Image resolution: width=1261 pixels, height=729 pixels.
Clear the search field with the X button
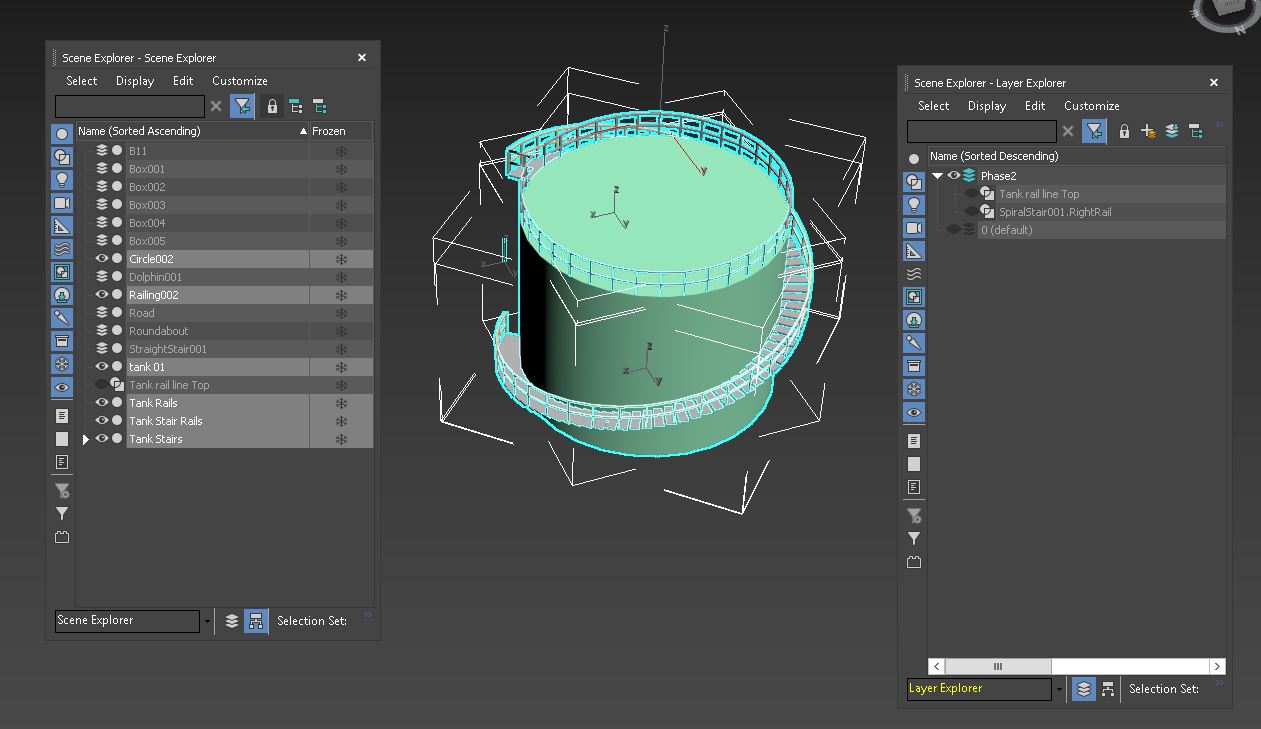[216, 105]
